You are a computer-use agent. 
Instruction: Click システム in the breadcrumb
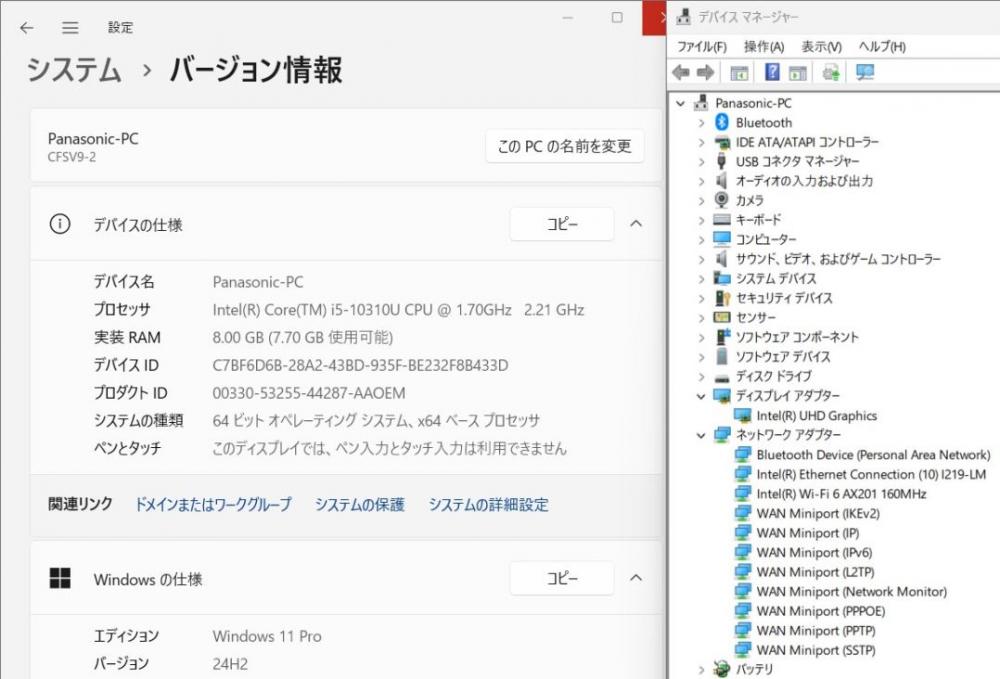point(73,69)
